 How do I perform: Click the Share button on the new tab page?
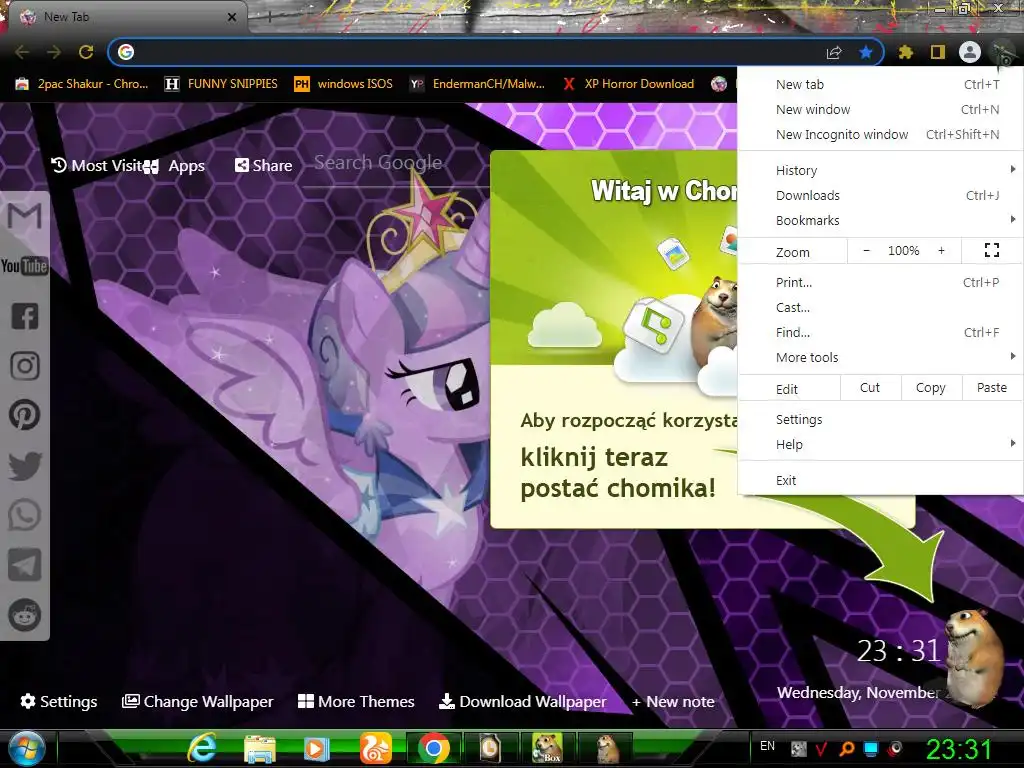point(263,165)
